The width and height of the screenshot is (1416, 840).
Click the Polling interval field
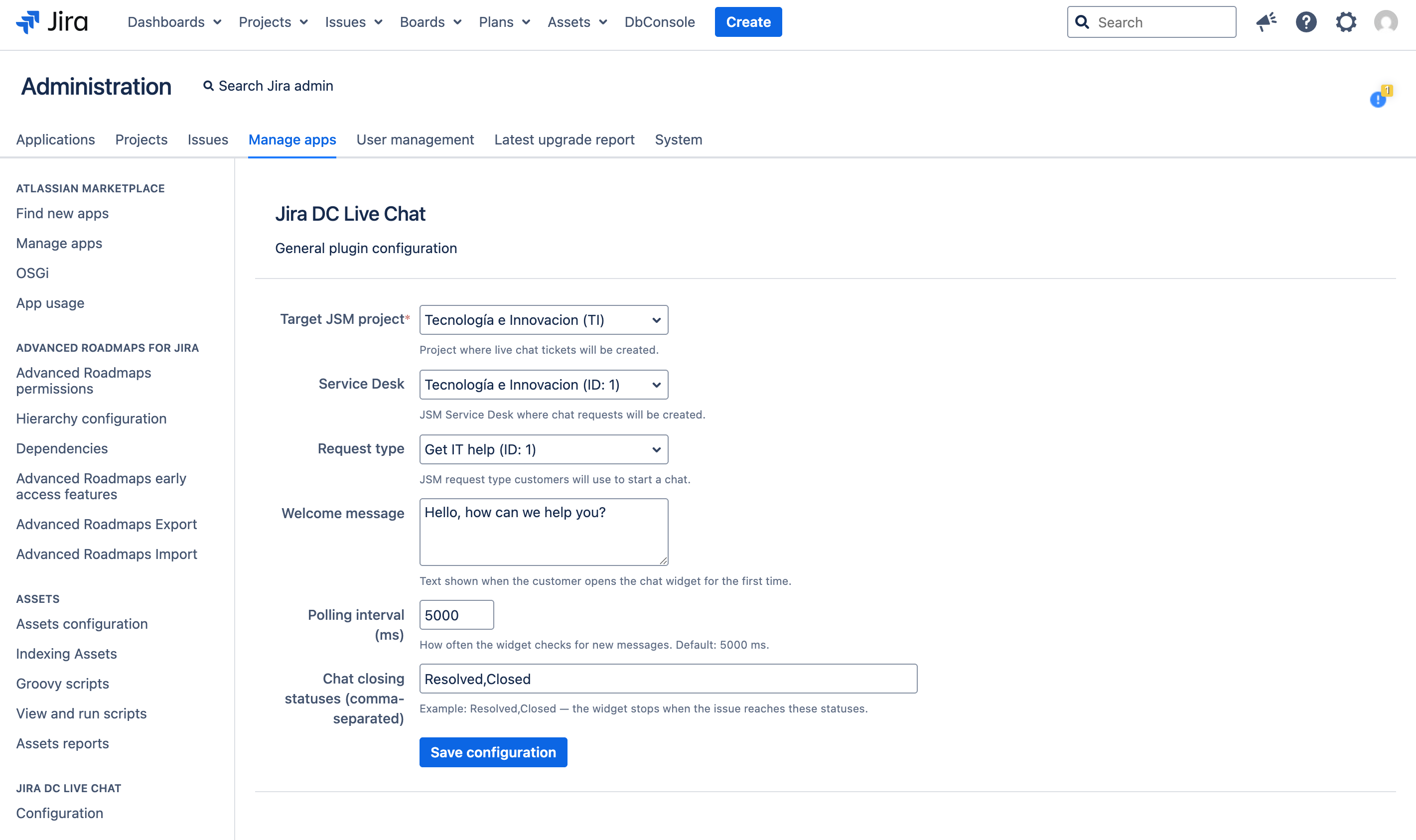(456, 615)
